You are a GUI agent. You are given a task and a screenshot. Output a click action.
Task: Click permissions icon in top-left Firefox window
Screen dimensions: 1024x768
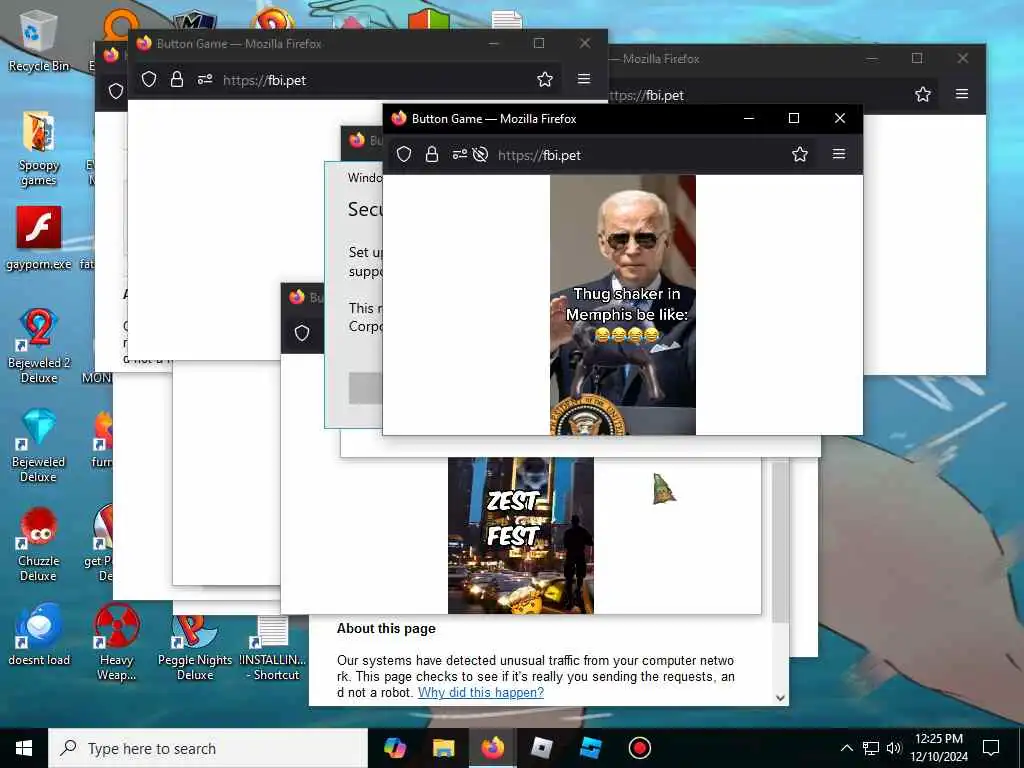tap(205, 79)
